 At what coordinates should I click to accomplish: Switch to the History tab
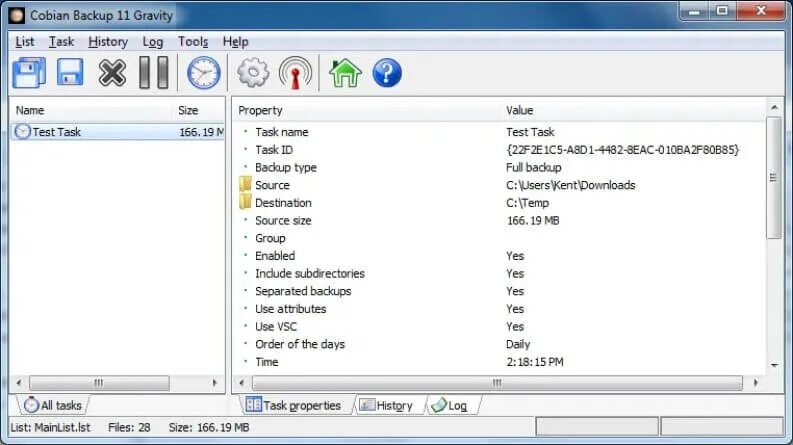tap(386, 405)
